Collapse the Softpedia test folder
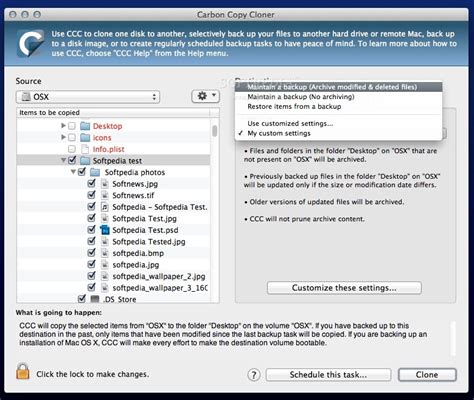 click(63, 160)
